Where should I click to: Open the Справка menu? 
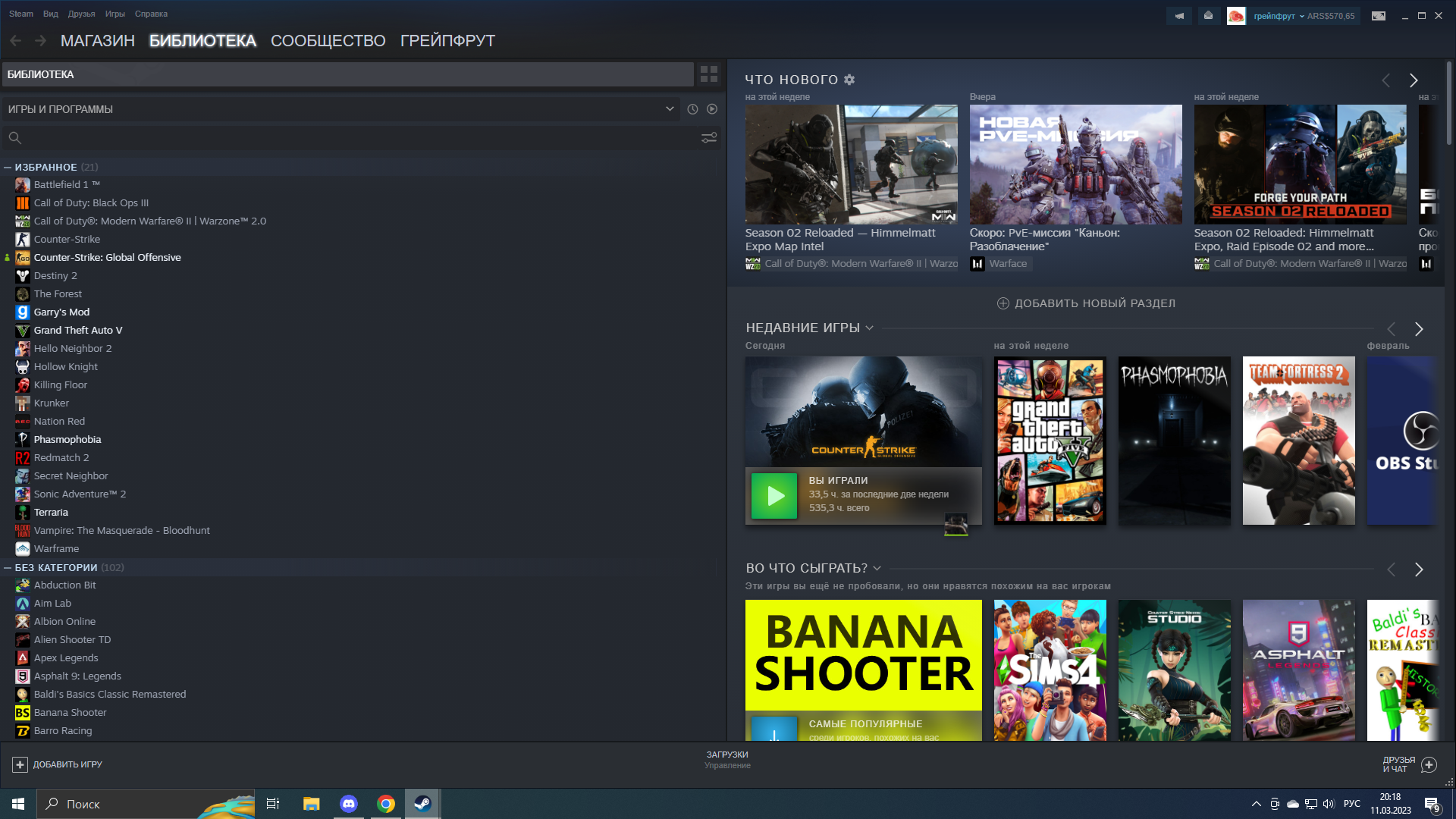(151, 14)
